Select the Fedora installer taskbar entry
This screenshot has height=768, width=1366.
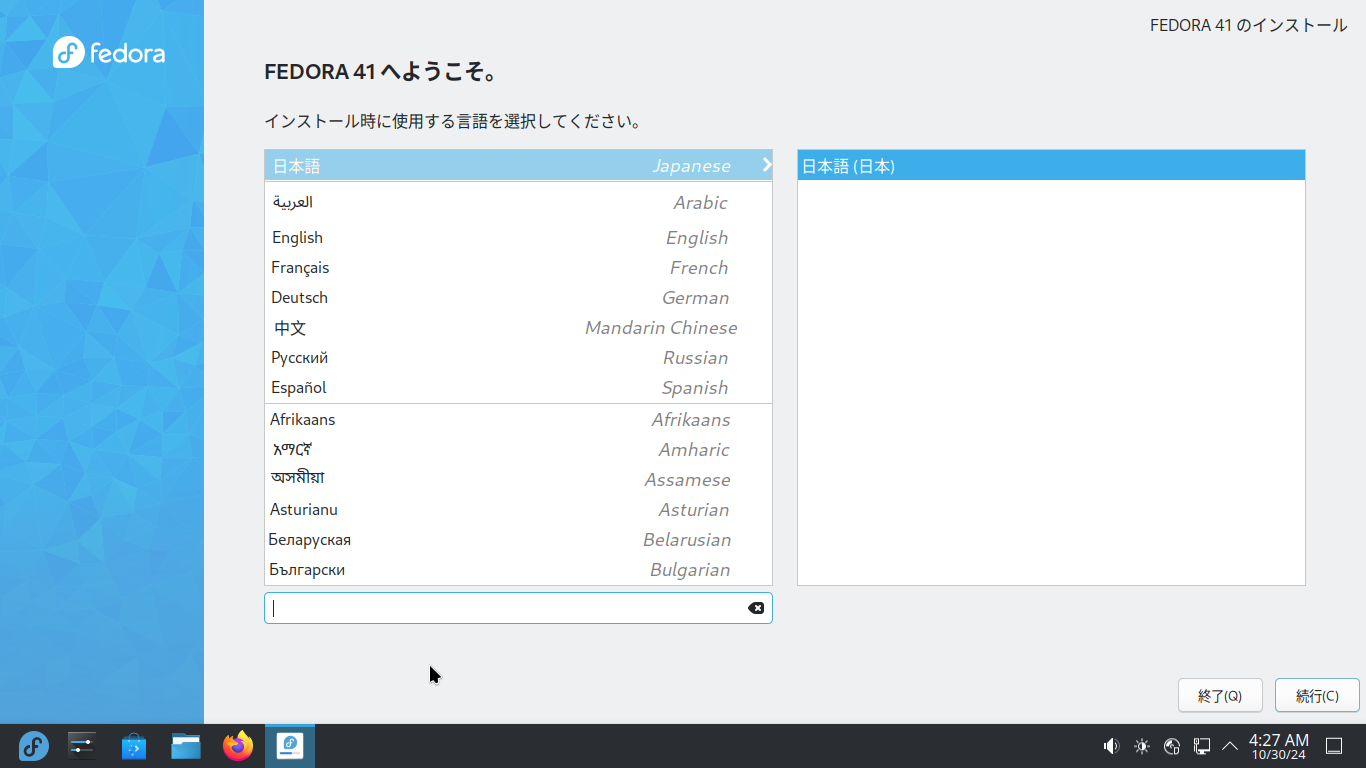[290, 746]
